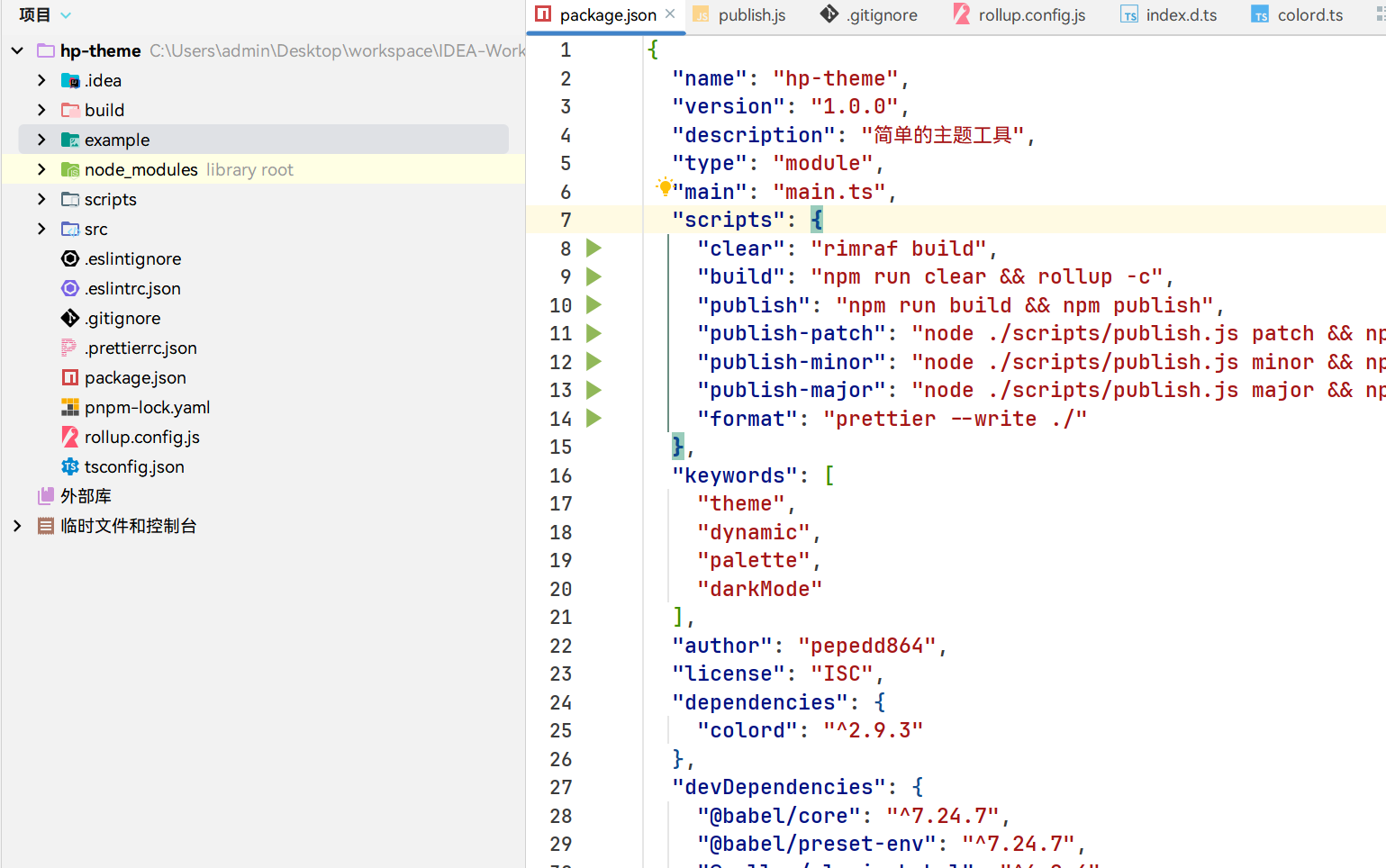Click the "pepedd864" author value
This screenshot has height=868, width=1386.
867,646
